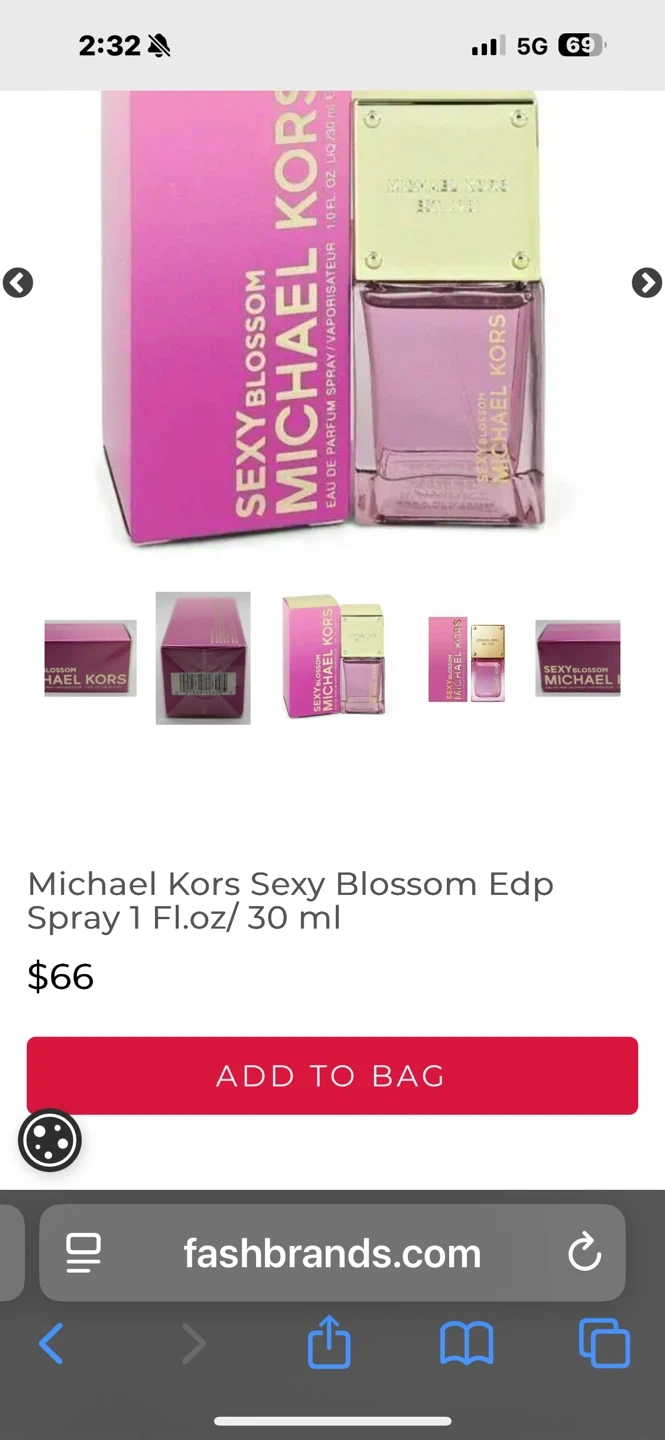This screenshot has width=665, height=1440.
Task: Select thumbnail of box with bottle angled
Action: (334, 656)
